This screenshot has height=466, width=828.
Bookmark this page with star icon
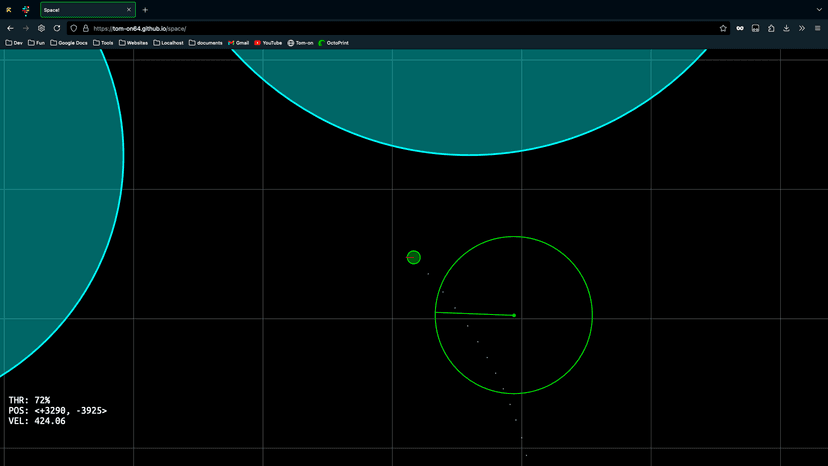coord(723,28)
